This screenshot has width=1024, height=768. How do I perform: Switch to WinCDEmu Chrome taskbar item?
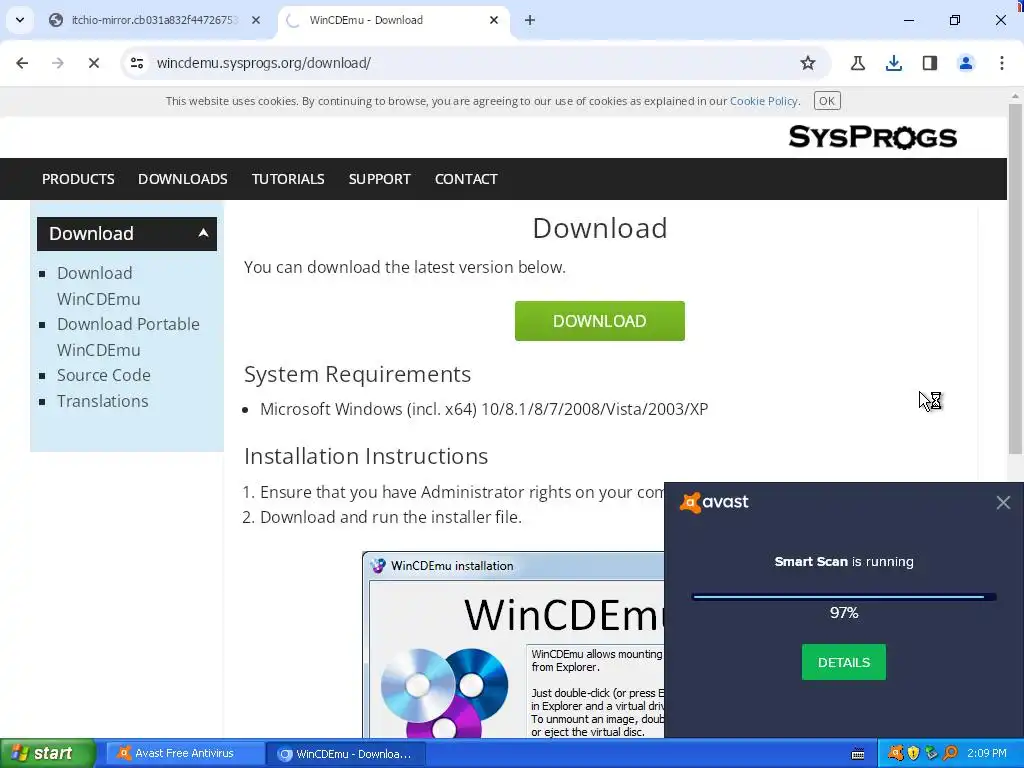click(346, 754)
